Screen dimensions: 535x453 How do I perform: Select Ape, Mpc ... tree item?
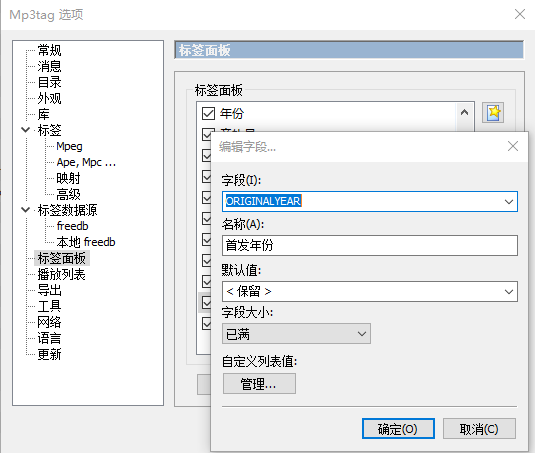click(x=86, y=162)
